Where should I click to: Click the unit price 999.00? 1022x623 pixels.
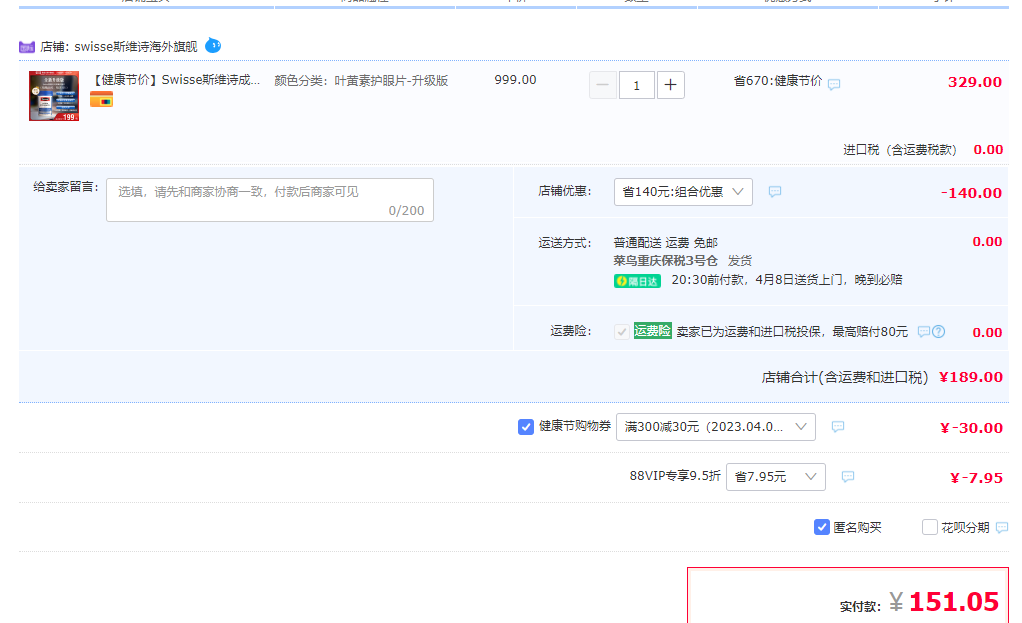tap(515, 80)
